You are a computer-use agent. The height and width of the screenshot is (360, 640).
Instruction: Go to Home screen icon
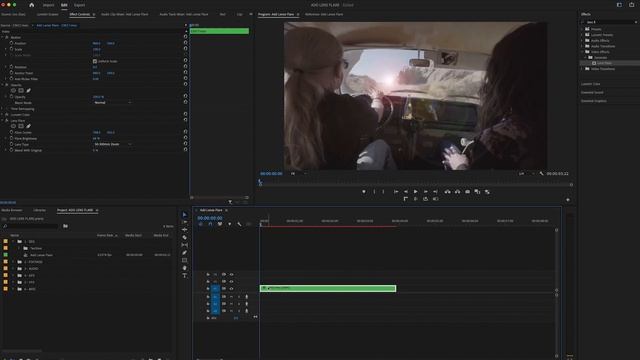click(31, 5)
